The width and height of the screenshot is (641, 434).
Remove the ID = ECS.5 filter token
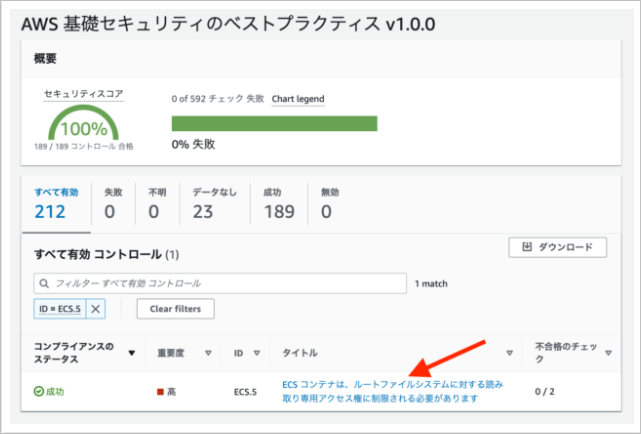tap(96, 309)
